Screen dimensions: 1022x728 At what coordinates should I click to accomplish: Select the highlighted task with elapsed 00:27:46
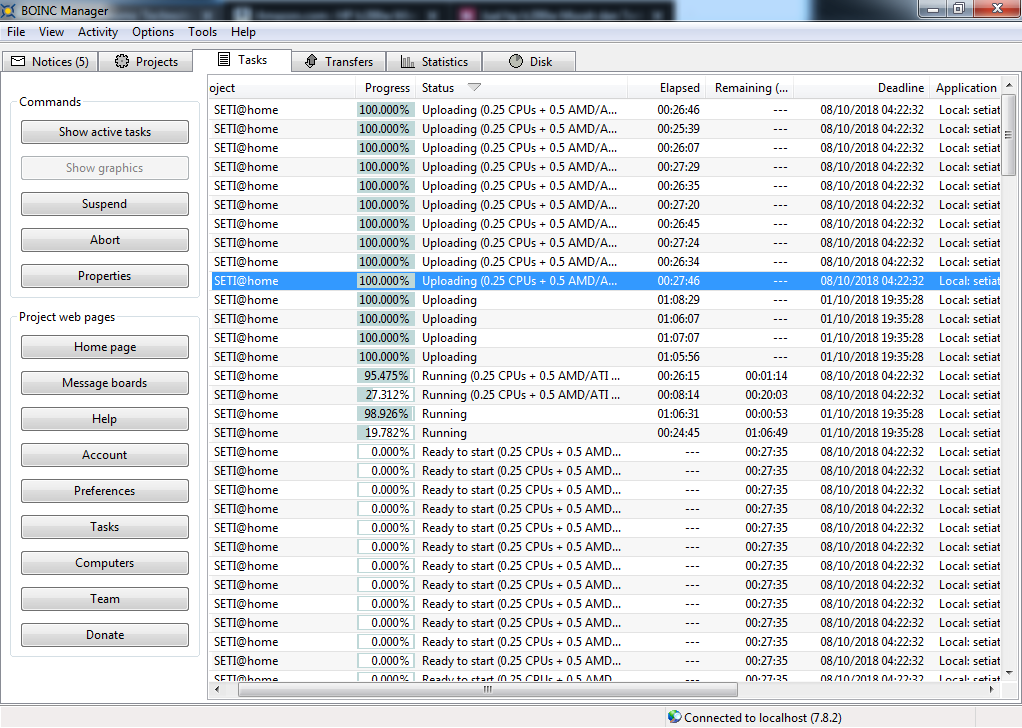pyautogui.click(x=605, y=280)
